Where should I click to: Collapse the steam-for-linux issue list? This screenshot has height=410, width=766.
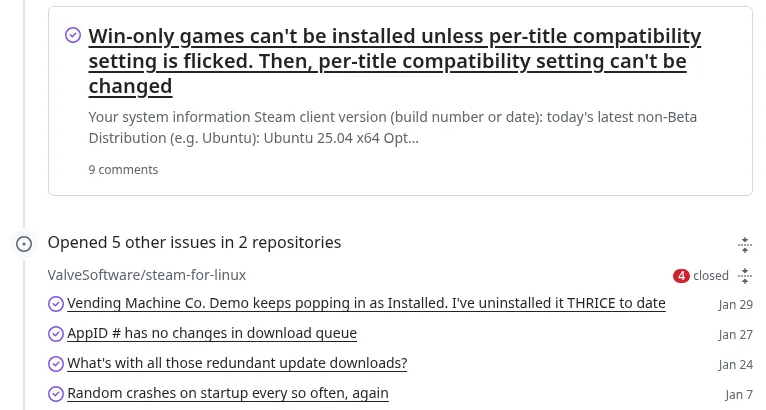(745, 276)
